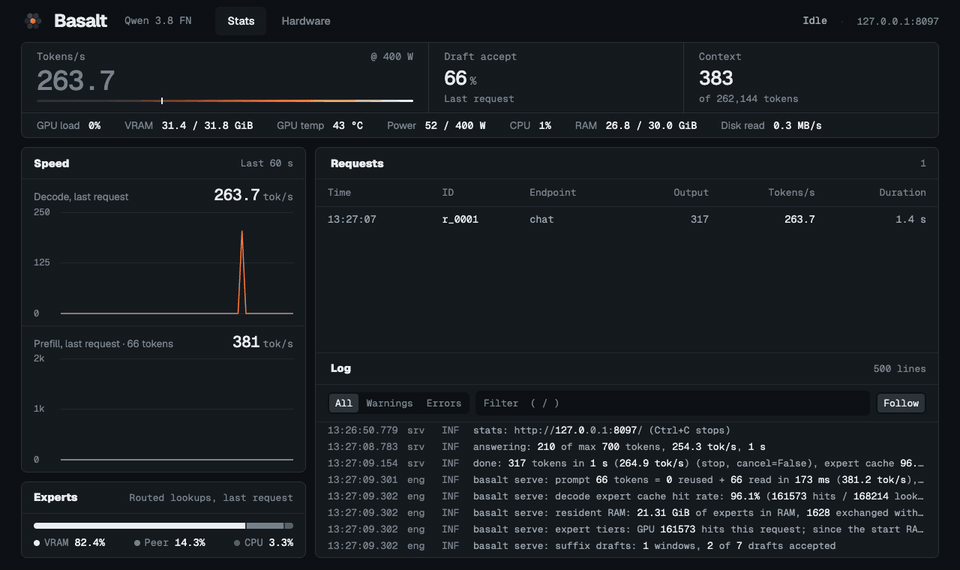Click log line 'suffix drafts: 1 windows'
Screen dimensions: 960x570
click(626, 546)
